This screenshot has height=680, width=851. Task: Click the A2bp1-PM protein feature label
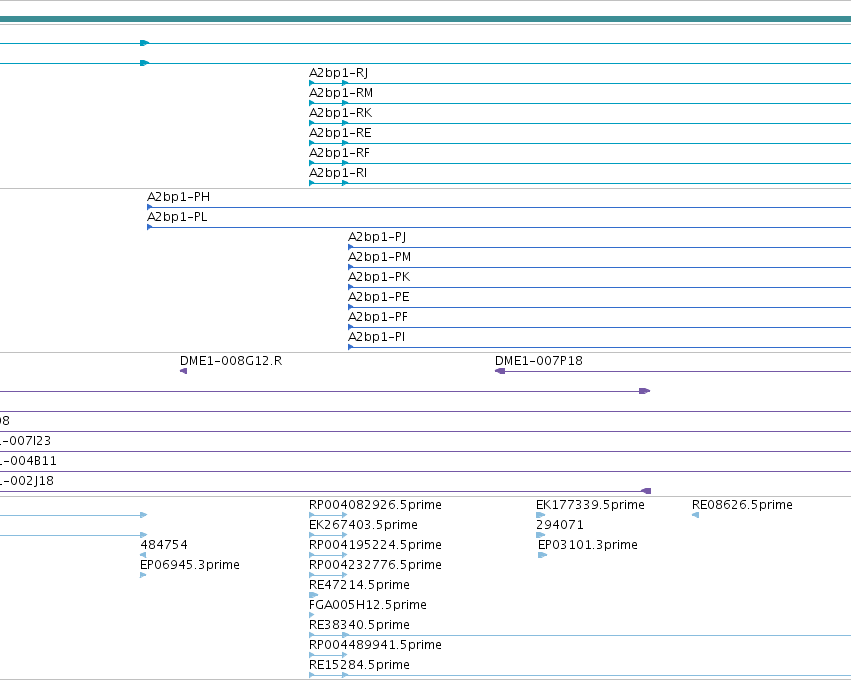(x=379, y=257)
